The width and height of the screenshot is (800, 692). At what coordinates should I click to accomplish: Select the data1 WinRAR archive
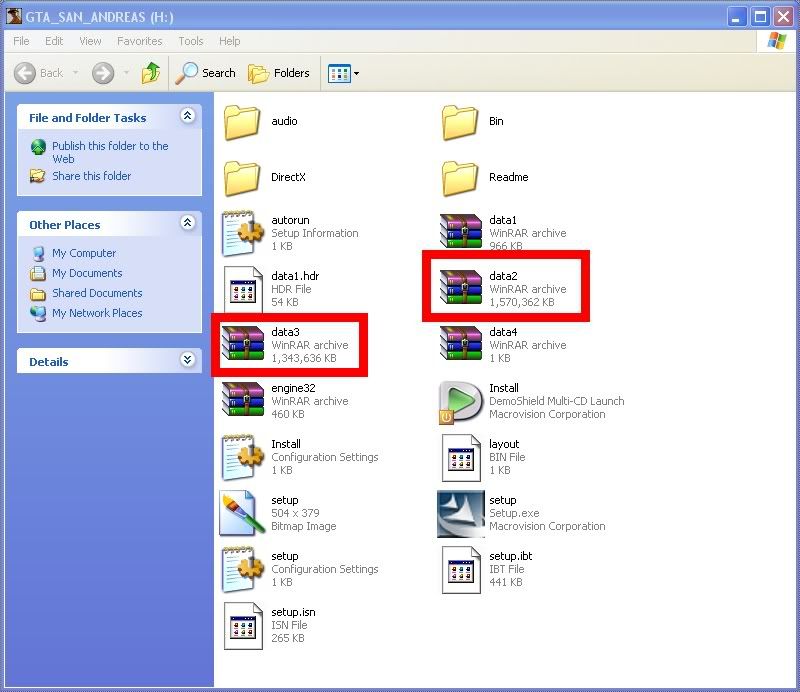point(503,233)
